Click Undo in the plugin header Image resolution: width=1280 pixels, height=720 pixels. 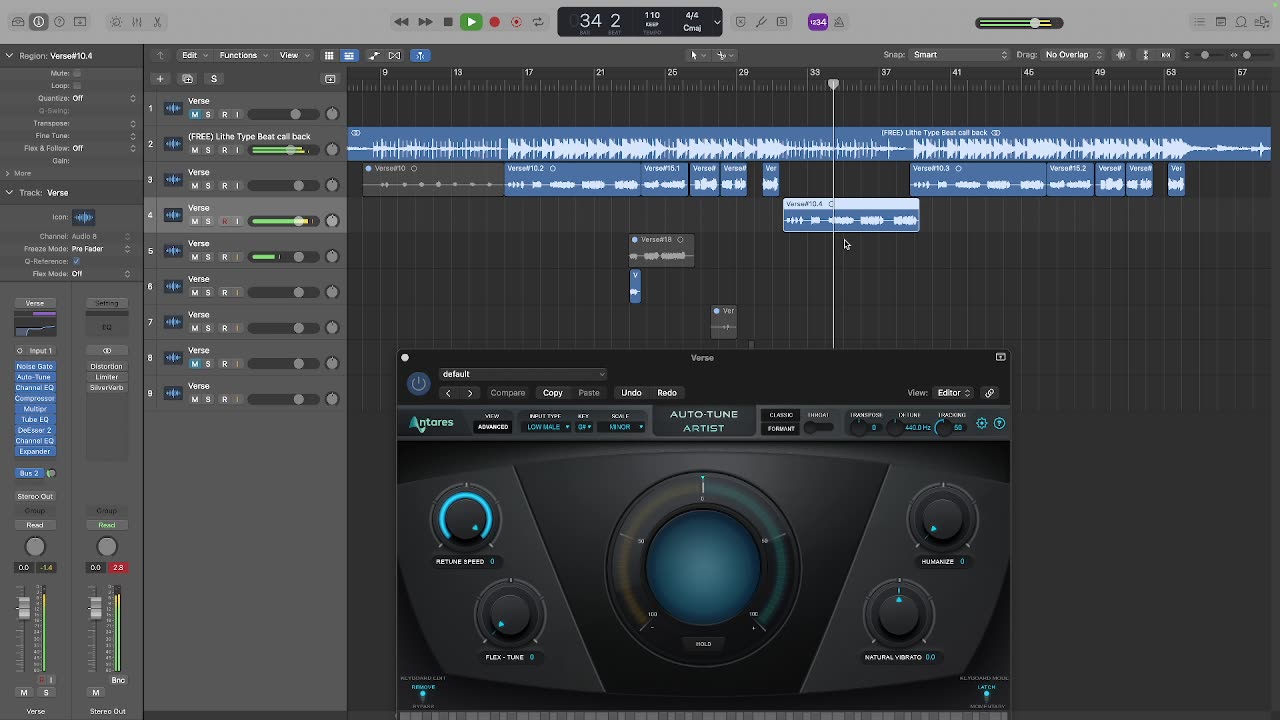click(631, 393)
